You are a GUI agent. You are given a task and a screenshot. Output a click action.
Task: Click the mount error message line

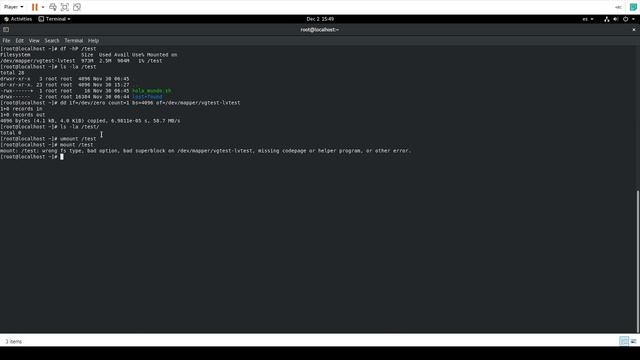pyautogui.click(x=205, y=151)
